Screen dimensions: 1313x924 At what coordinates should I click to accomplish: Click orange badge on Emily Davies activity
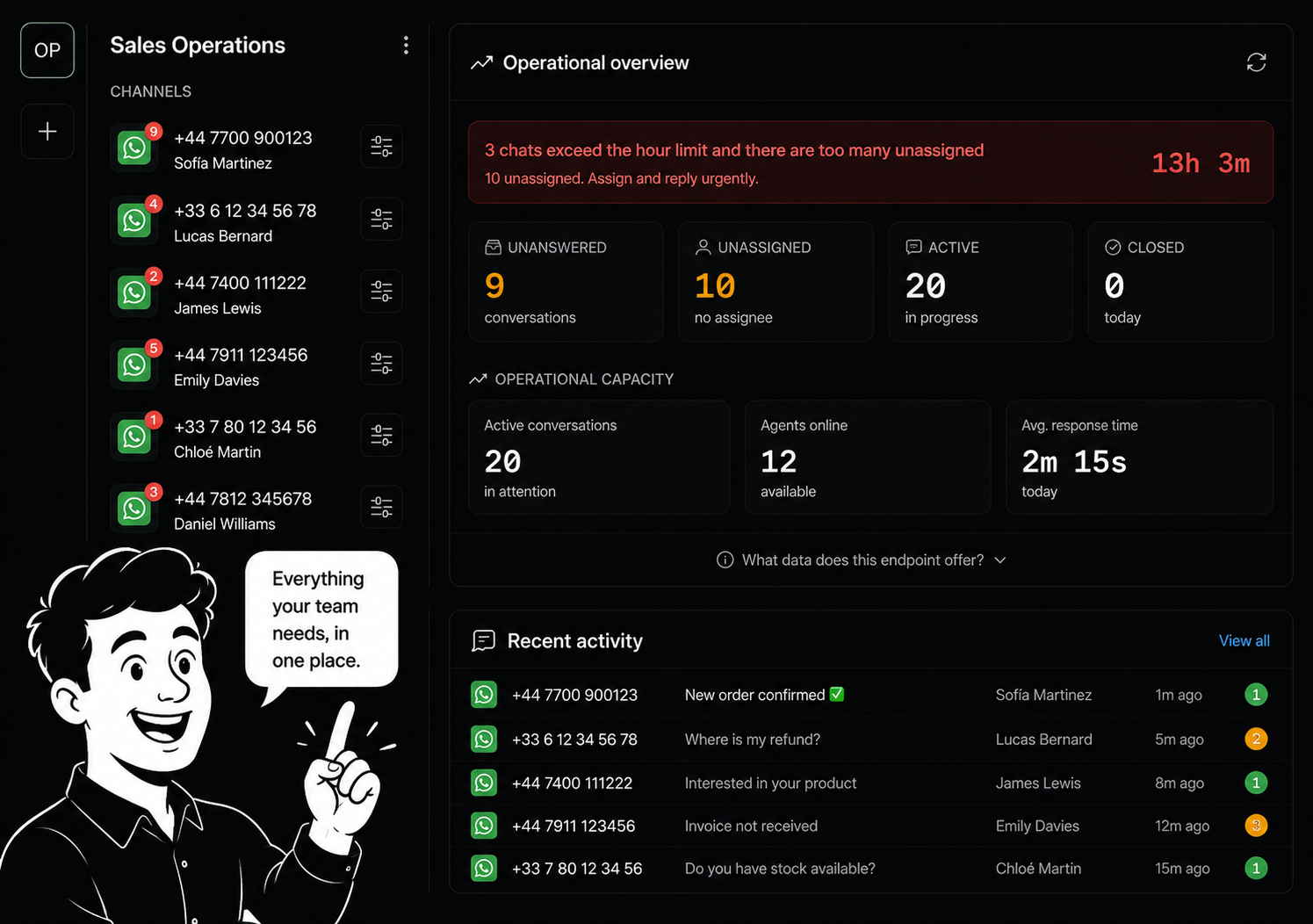(1256, 826)
